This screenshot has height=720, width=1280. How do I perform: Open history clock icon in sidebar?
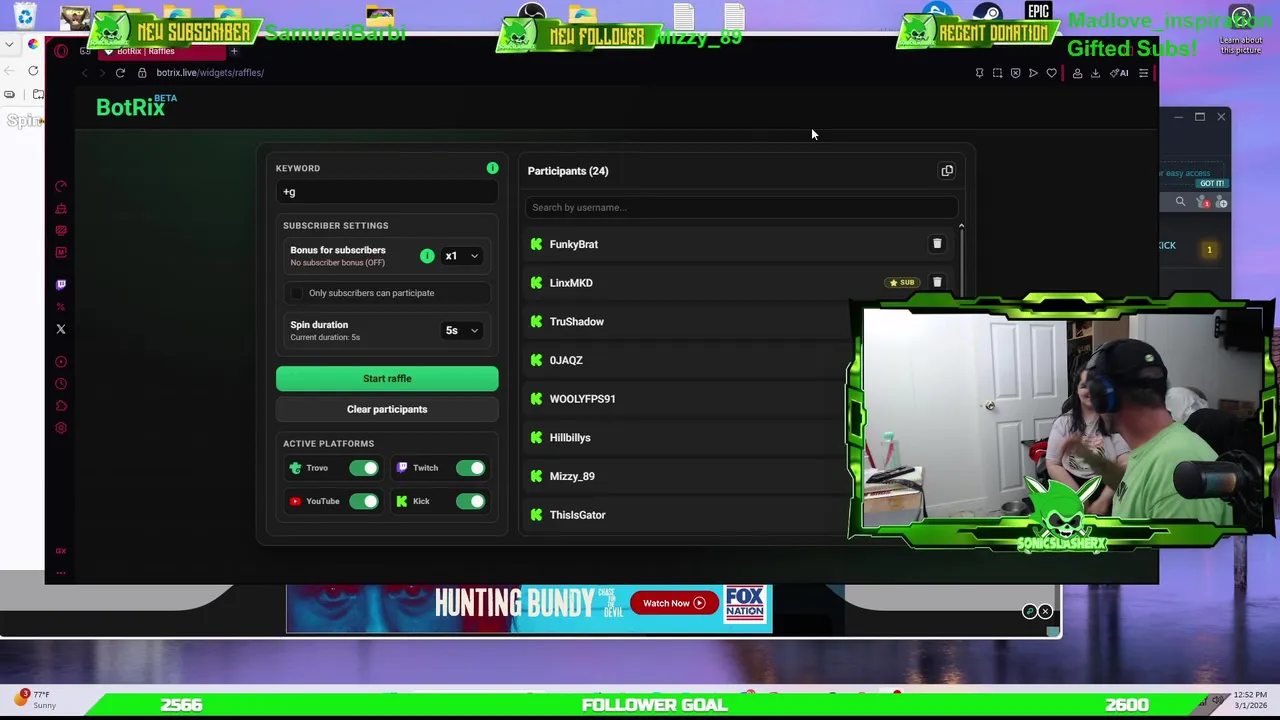(61, 384)
